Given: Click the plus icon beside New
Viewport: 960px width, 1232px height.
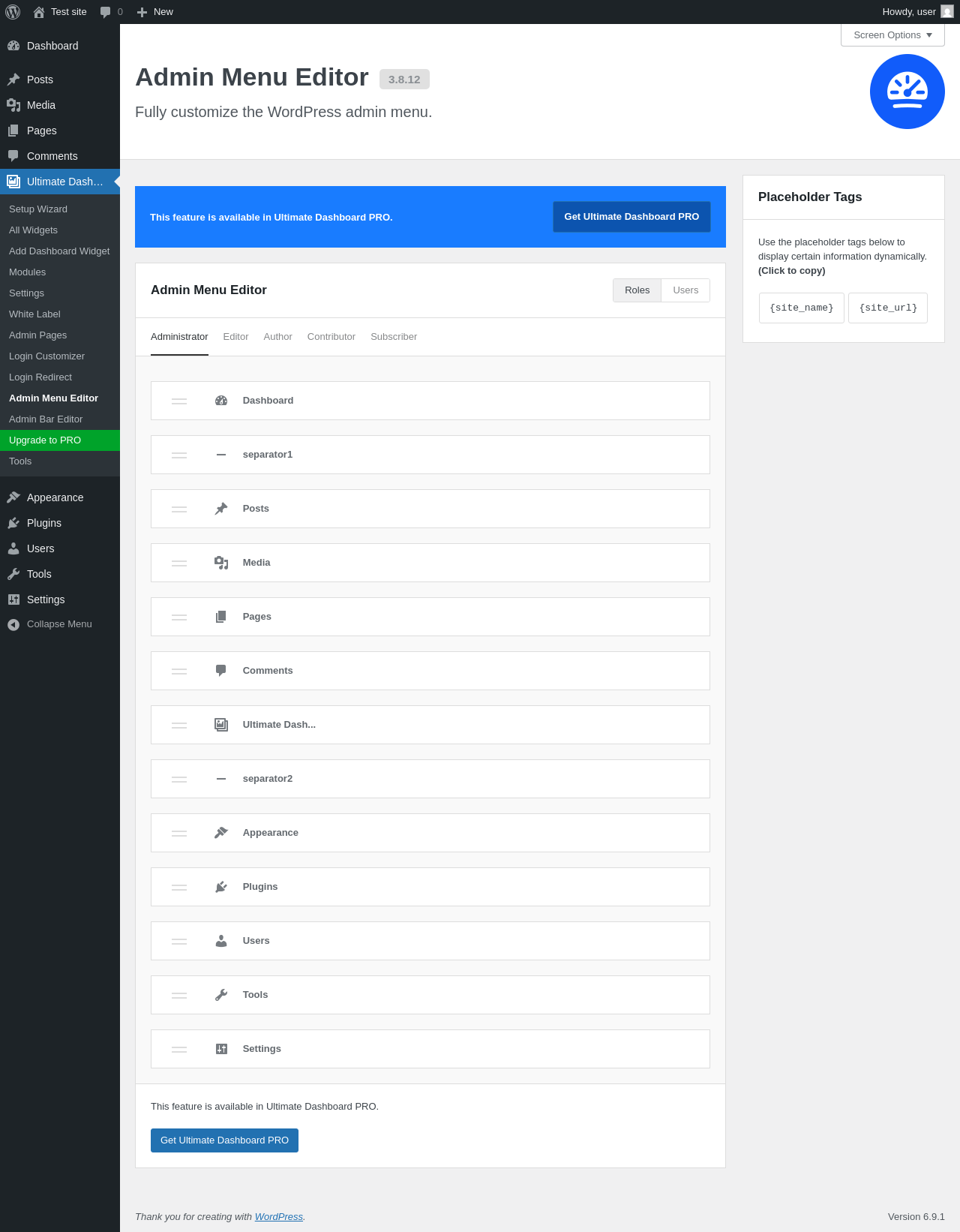Looking at the screenshot, I should (x=142, y=12).
